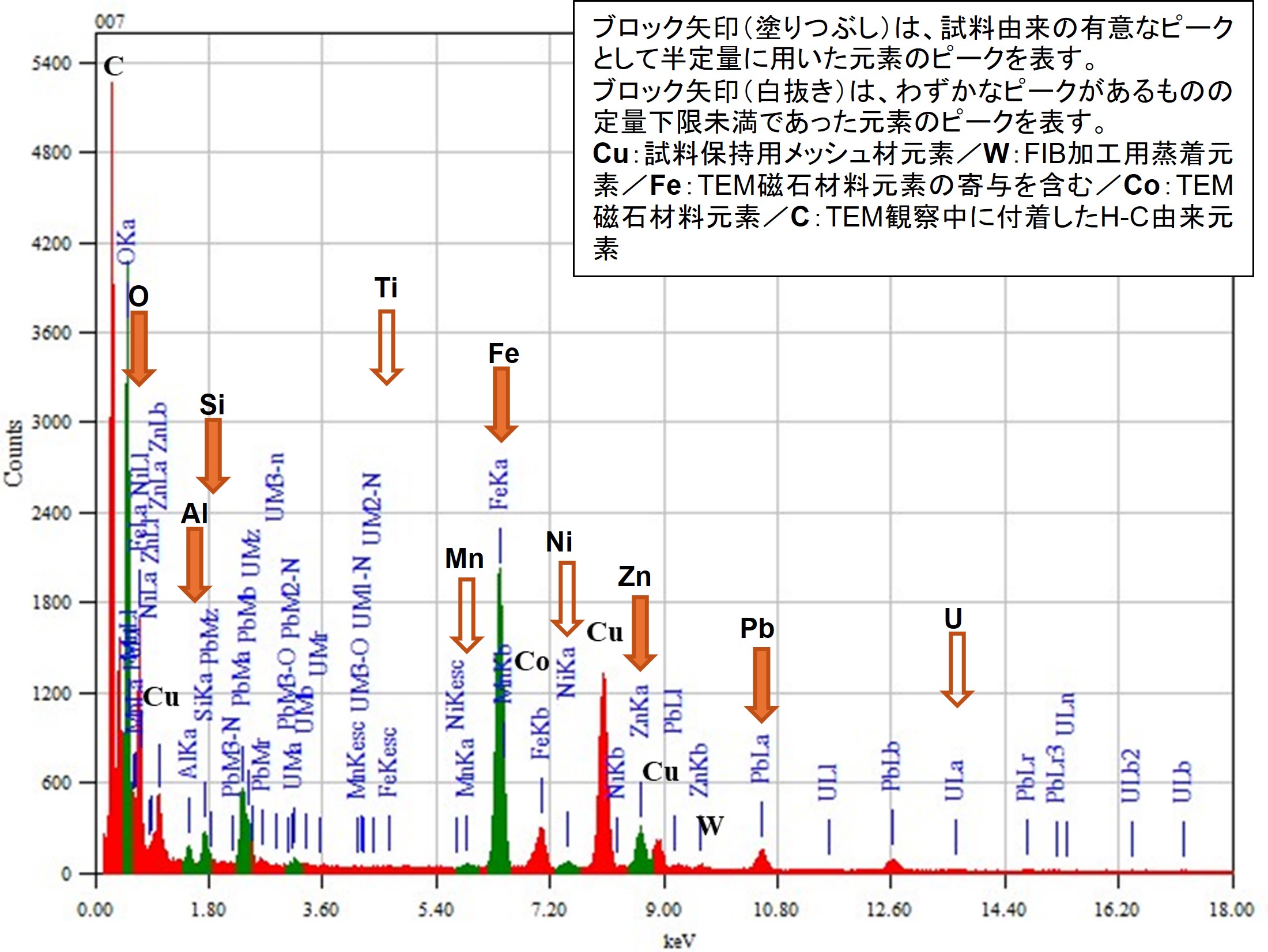This screenshot has height=952, width=1268.
Task: Click legend line starting ブロック矢印(白抜き)
Action: click(x=913, y=90)
